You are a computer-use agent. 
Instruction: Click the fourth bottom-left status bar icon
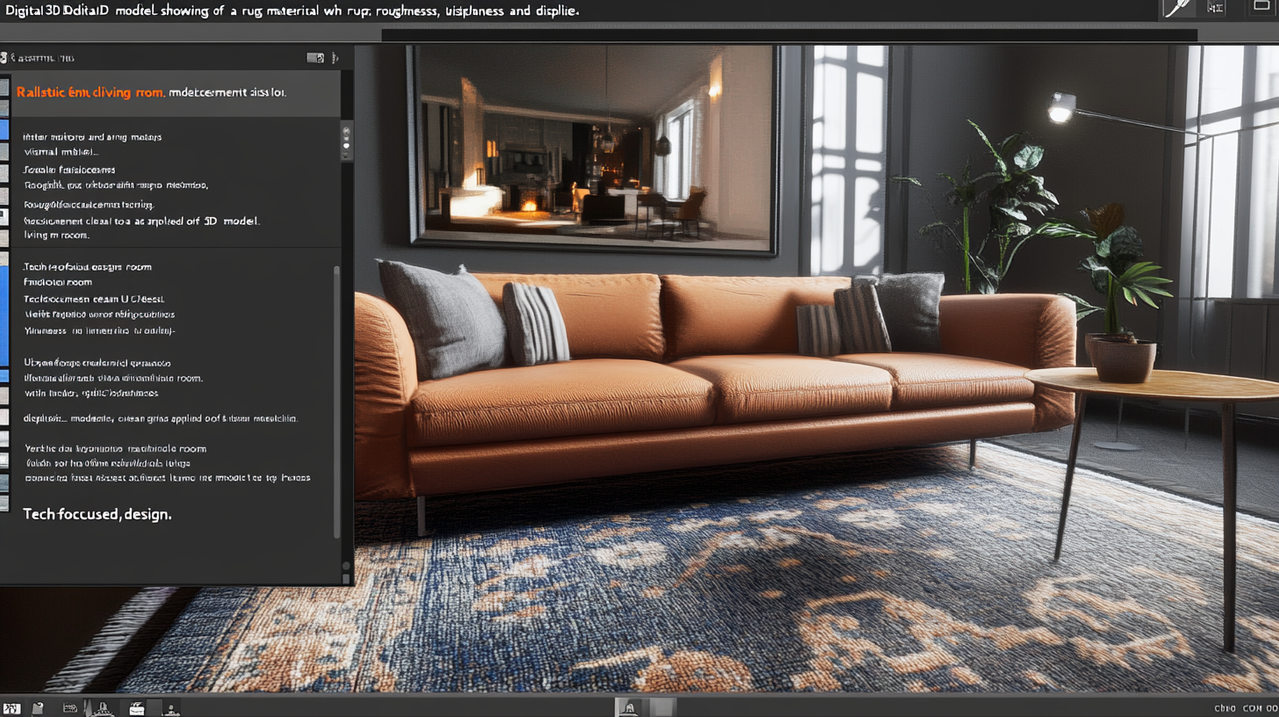101,709
